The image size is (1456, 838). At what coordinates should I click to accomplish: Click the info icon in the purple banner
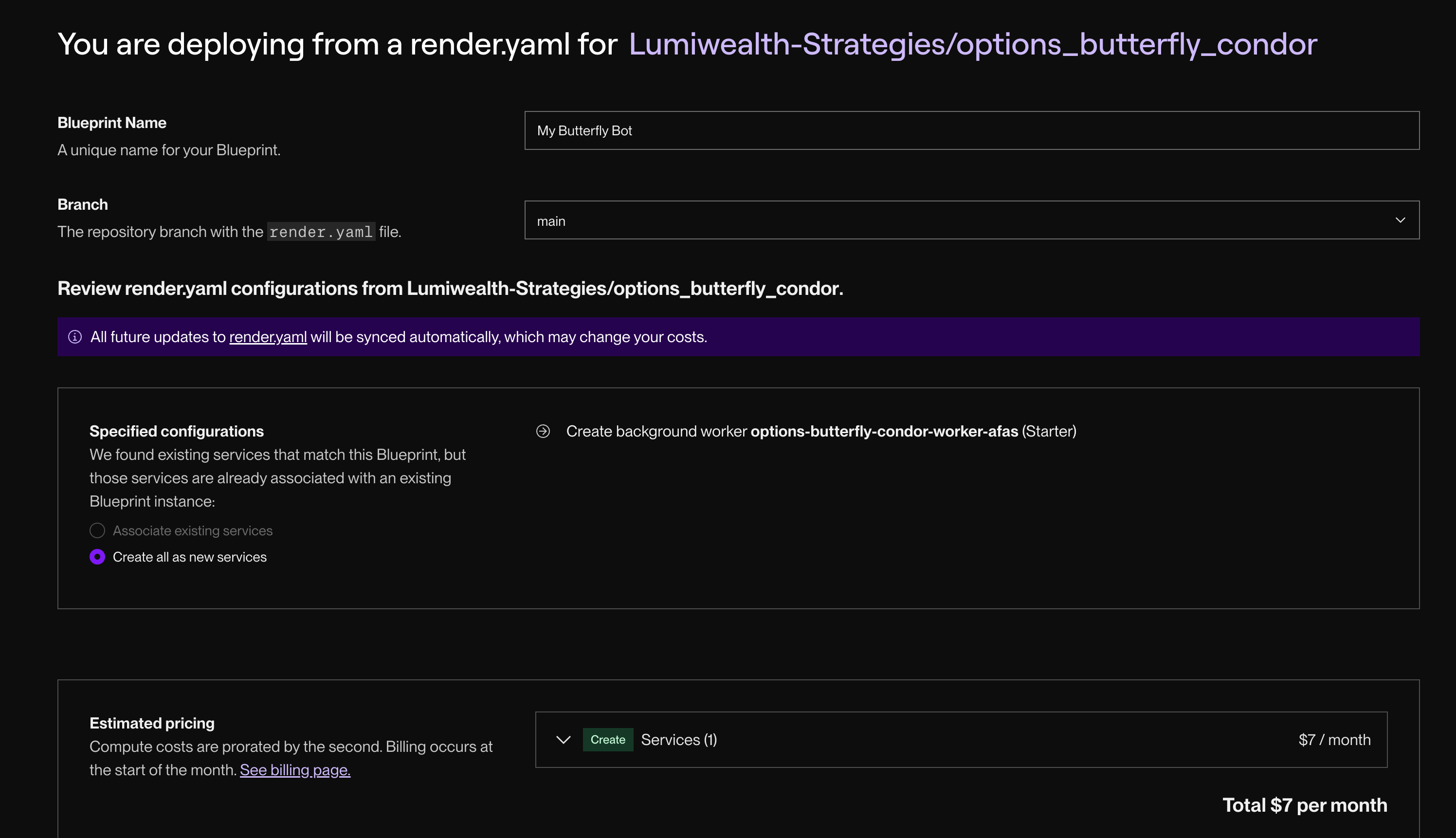pyautogui.click(x=75, y=337)
